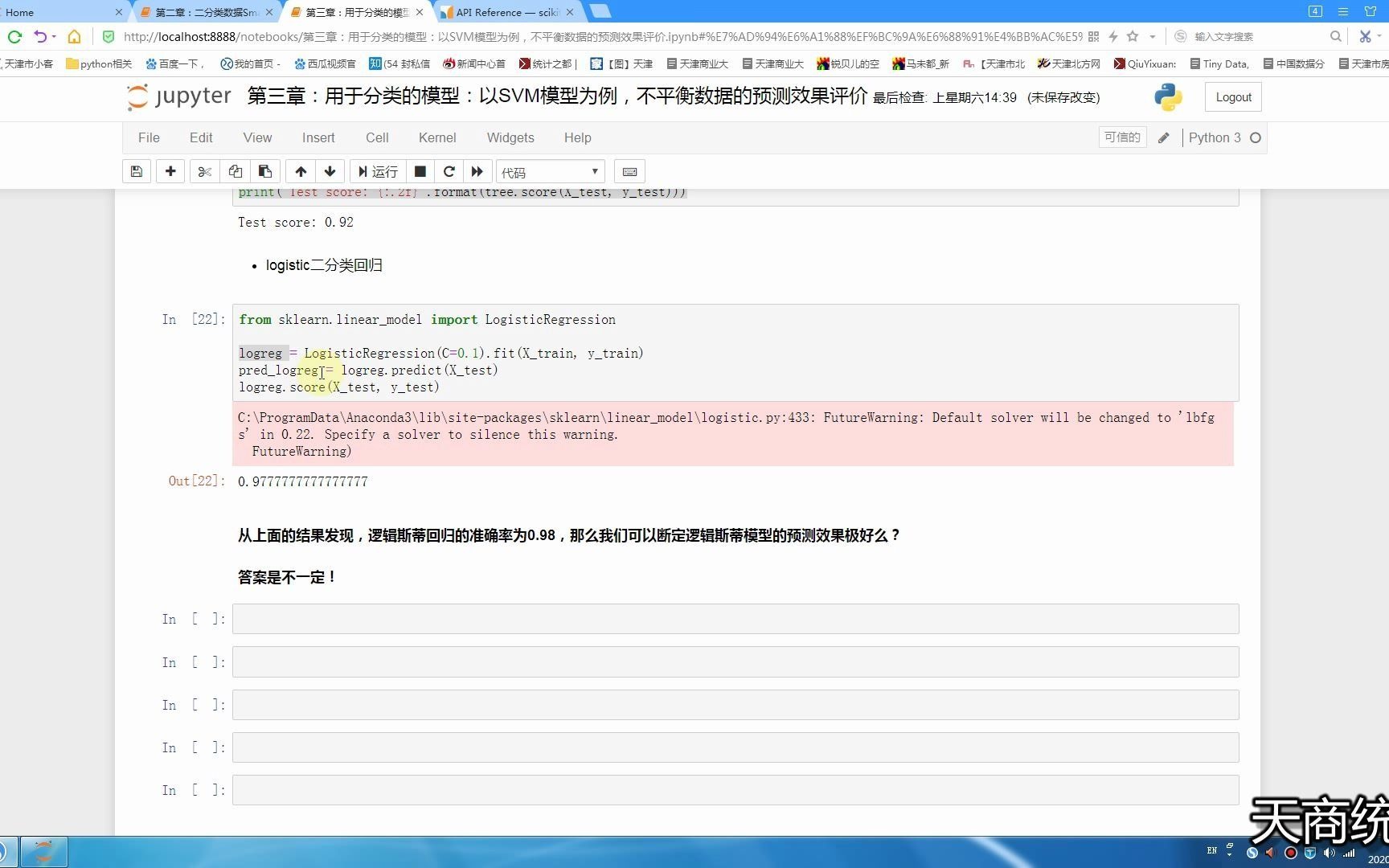Click the Logout button
Screen dimensions: 1389x868
pyautogui.click(x=1233, y=97)
